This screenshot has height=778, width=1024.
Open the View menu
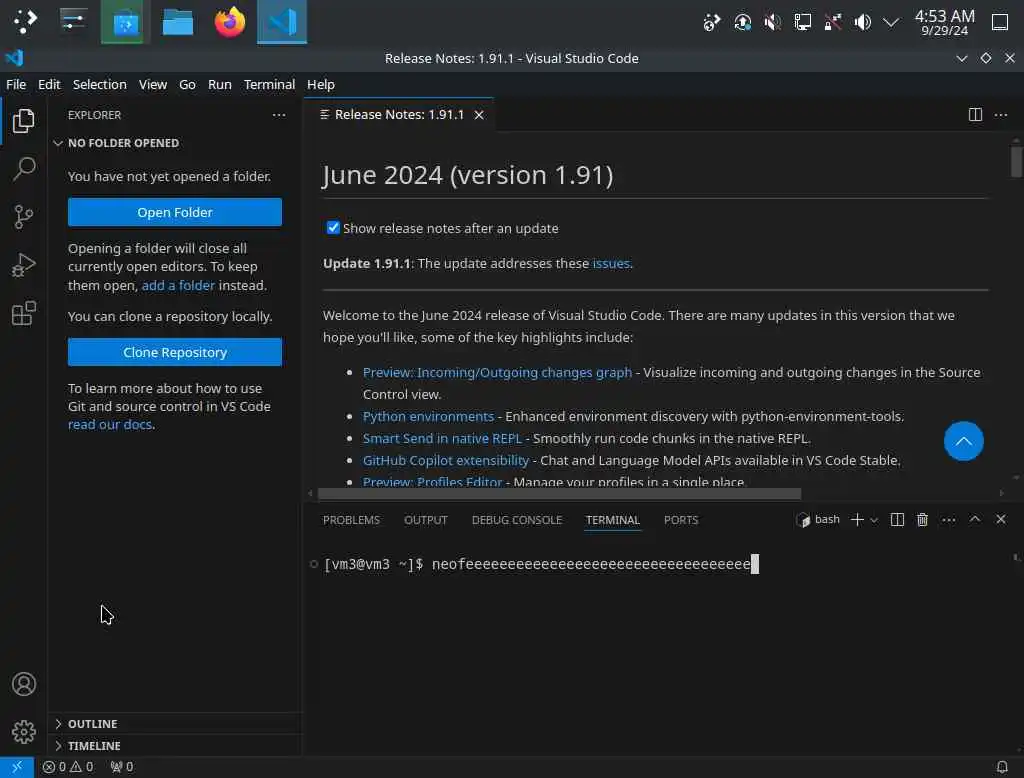click(x=153, y=84)
